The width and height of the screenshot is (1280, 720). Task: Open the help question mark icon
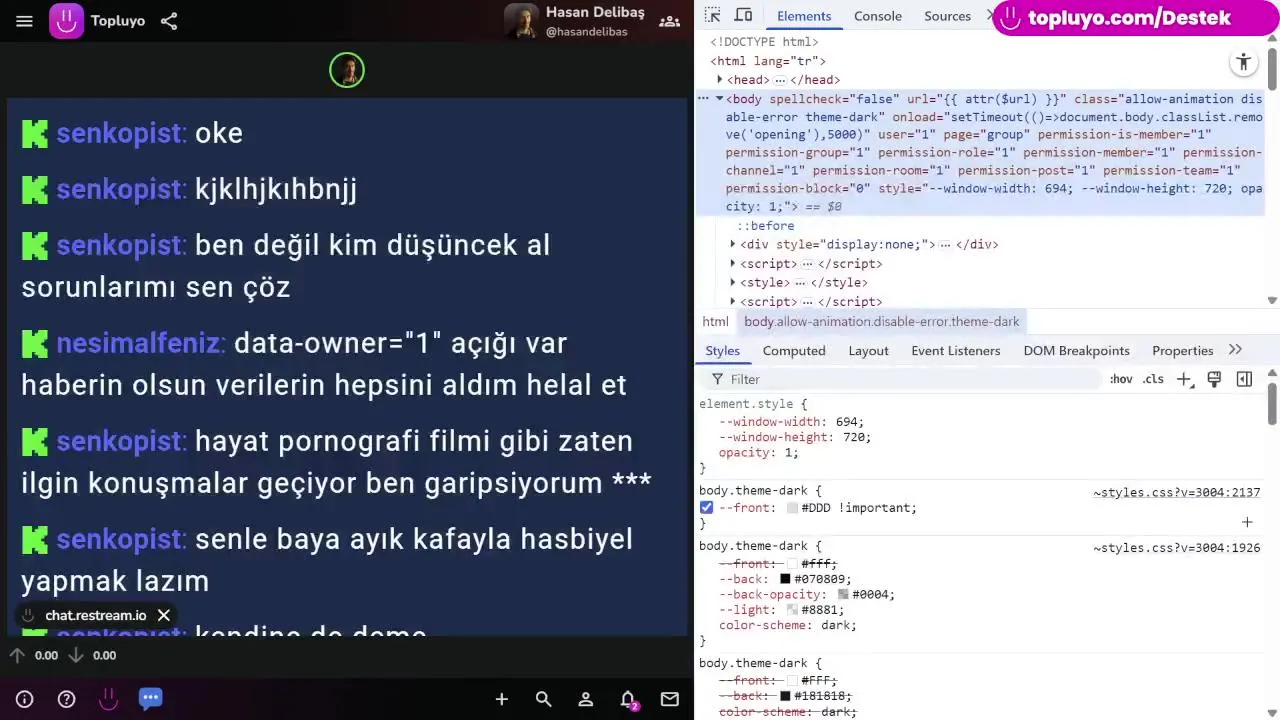click(66, 699)
